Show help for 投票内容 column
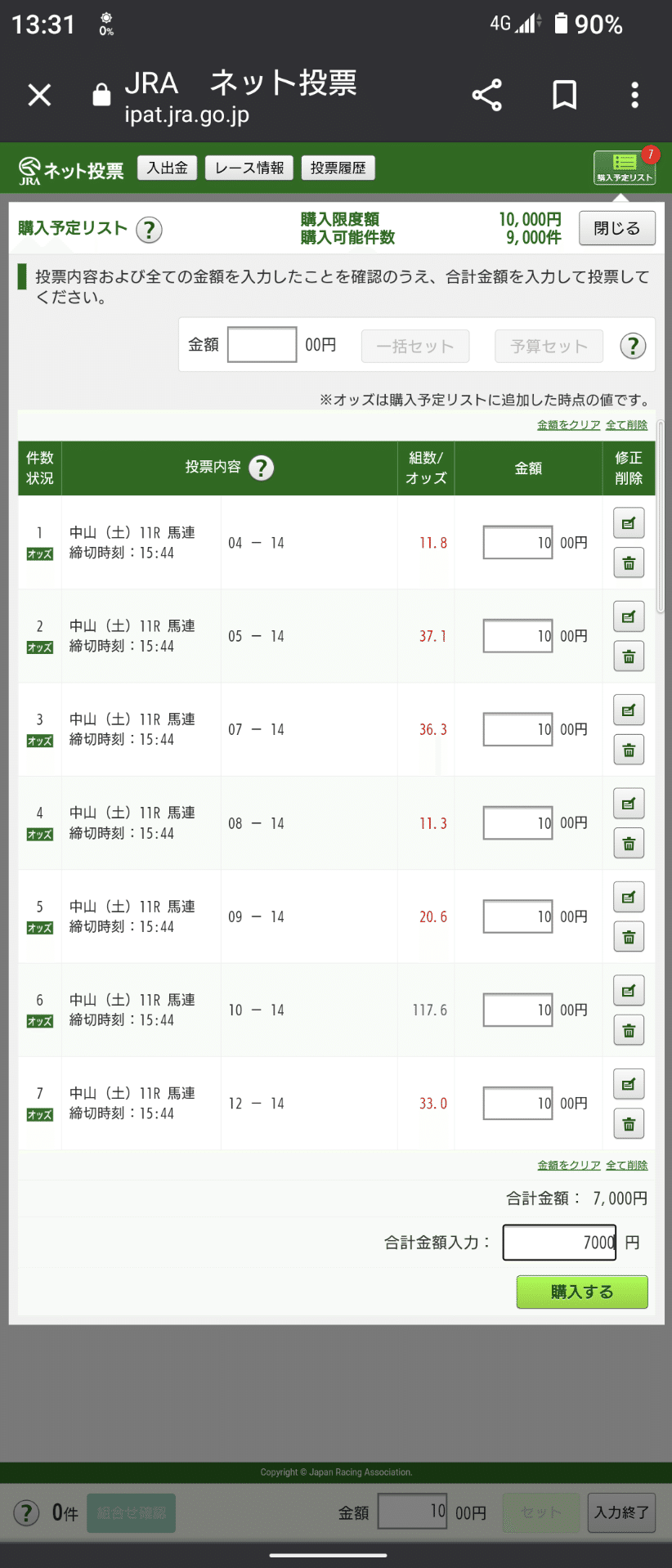 261,468
